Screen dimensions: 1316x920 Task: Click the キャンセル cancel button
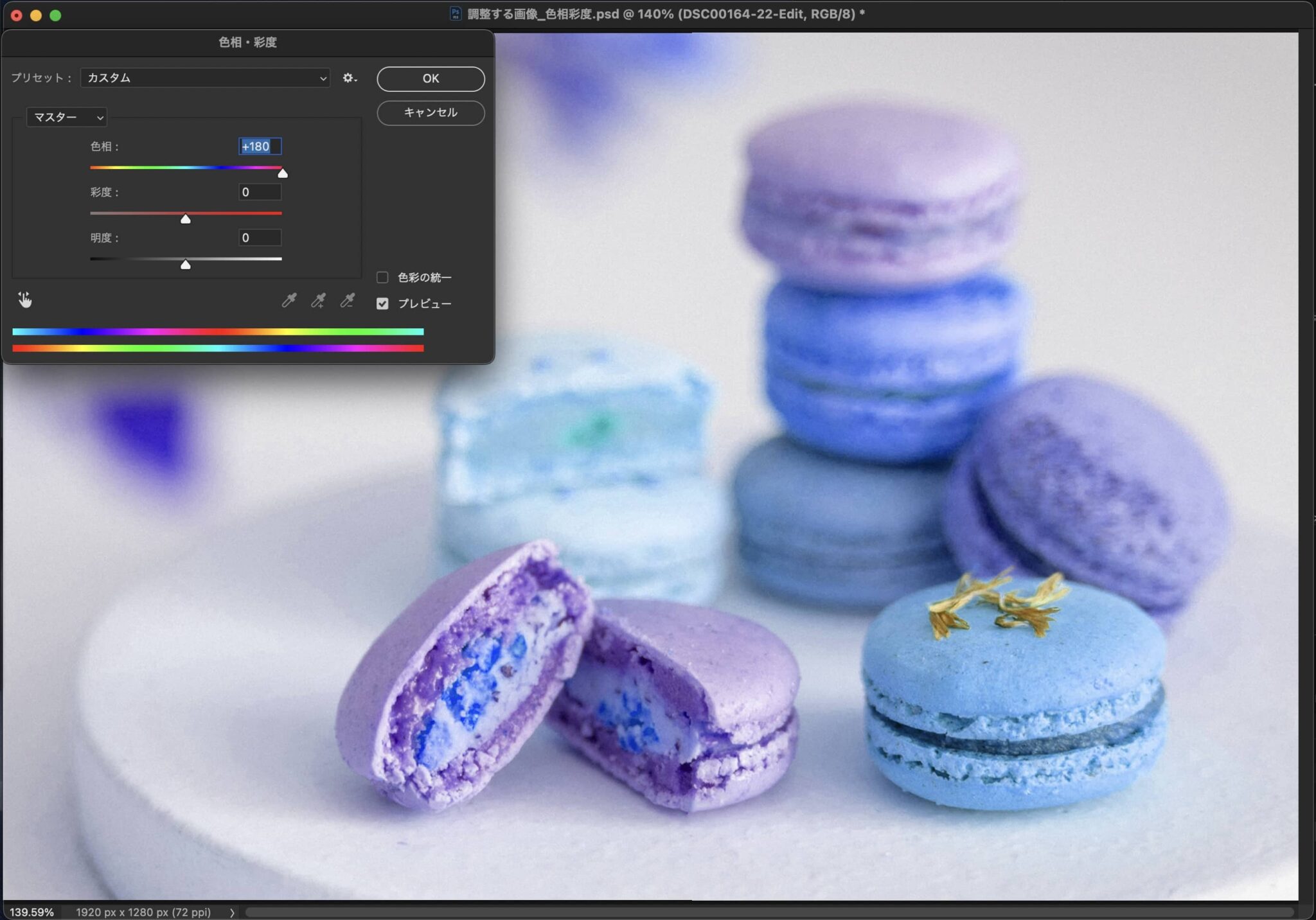point(431,112)
